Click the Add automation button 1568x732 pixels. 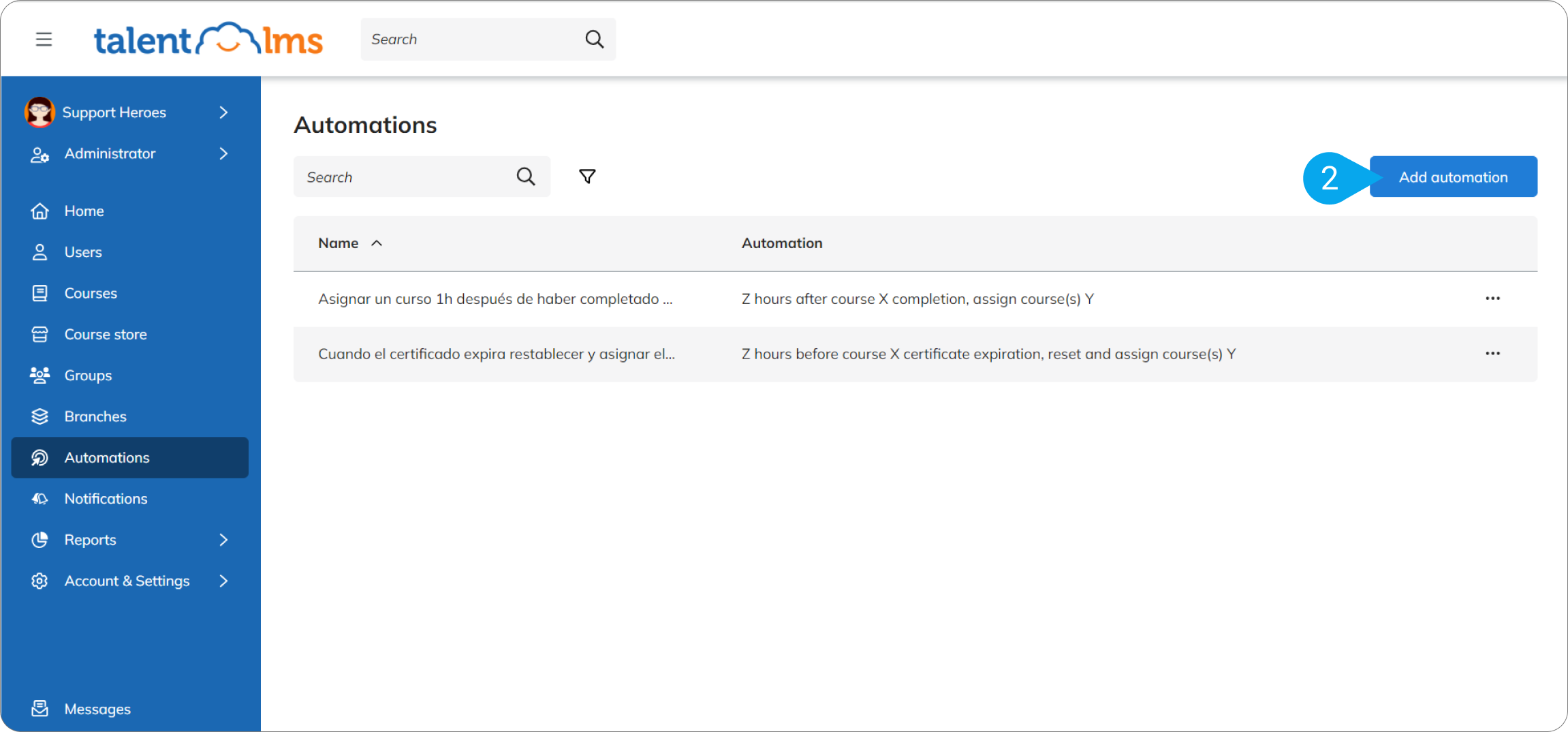(x=1453, y=177)
